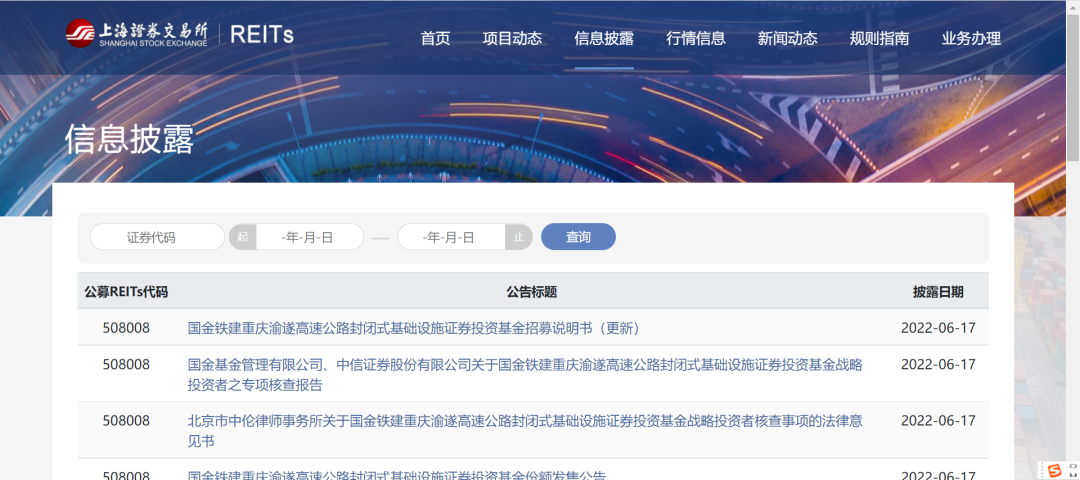
Task: Click the 信息披露 page banner heading
Action: [x=129, y=140]
